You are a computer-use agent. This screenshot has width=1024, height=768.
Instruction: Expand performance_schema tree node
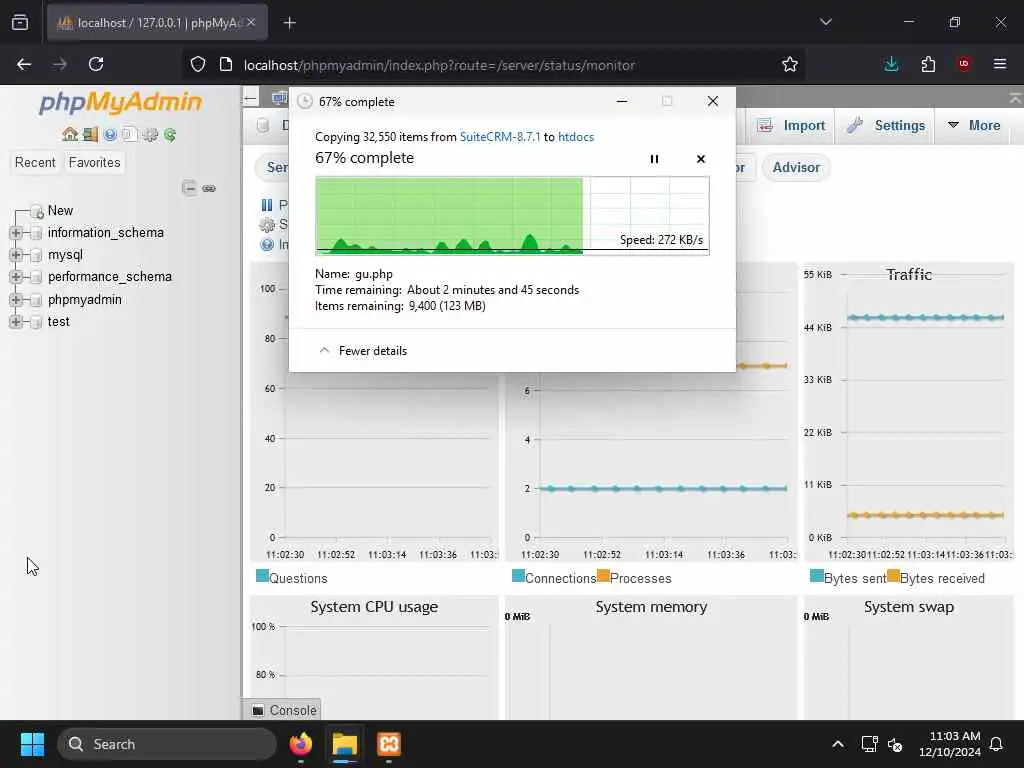tap(16, 278)
